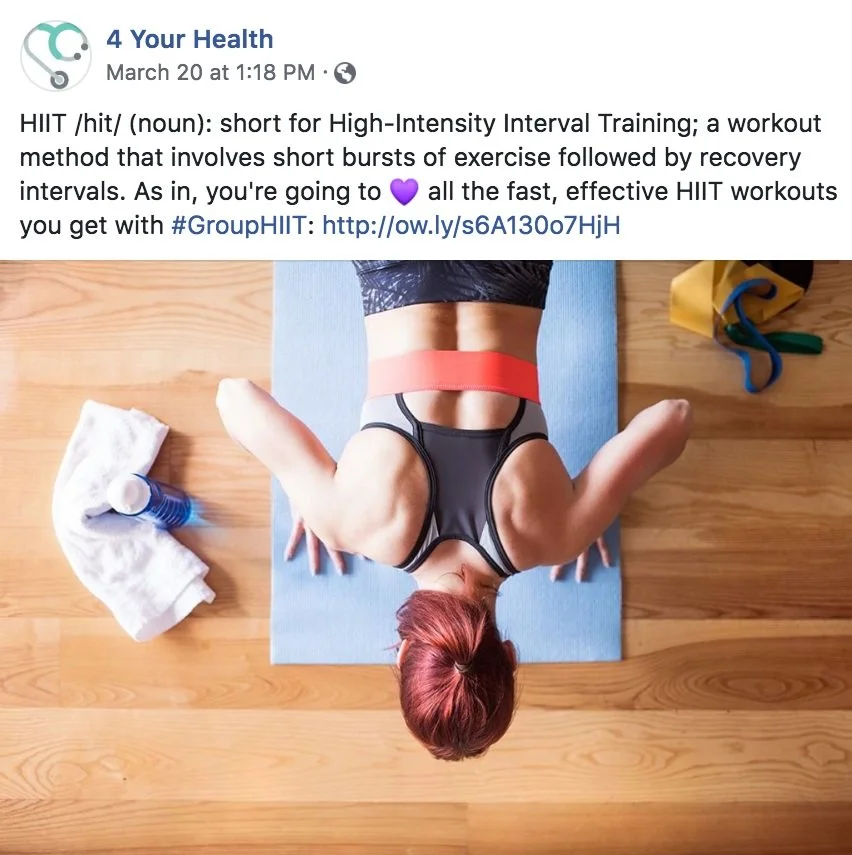Click the dark patterned leggings
This screenshot has width=852, height=855.
tap(453, 286)
